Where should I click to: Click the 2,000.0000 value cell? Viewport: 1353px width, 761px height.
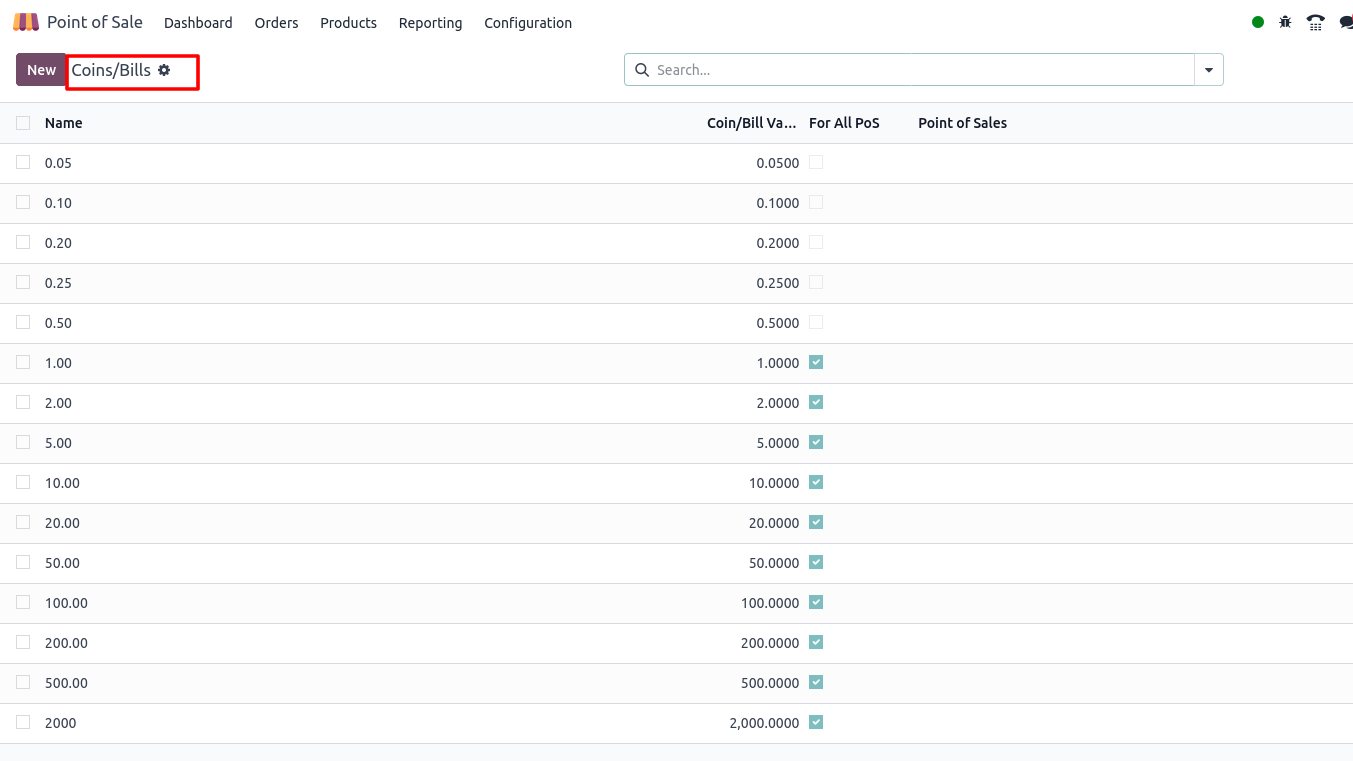point(764,723)
